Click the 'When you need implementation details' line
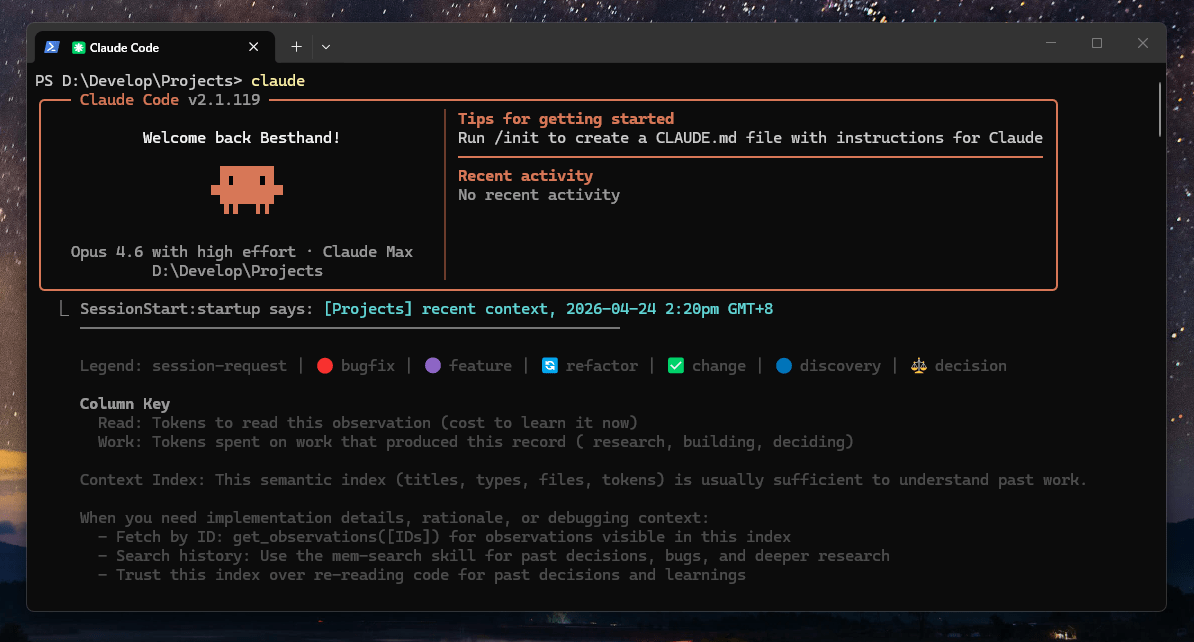The image size is (1194, 642). pyautogui.click(x=394, y=518)
